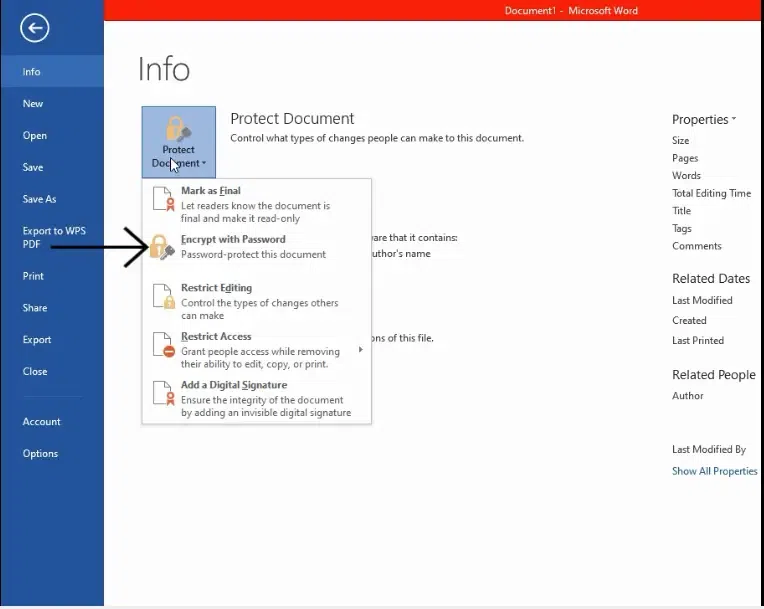Select Add a Digital Signature entry
The width and height of the screenshot is (764, 609).
click(x=257, y=399)
